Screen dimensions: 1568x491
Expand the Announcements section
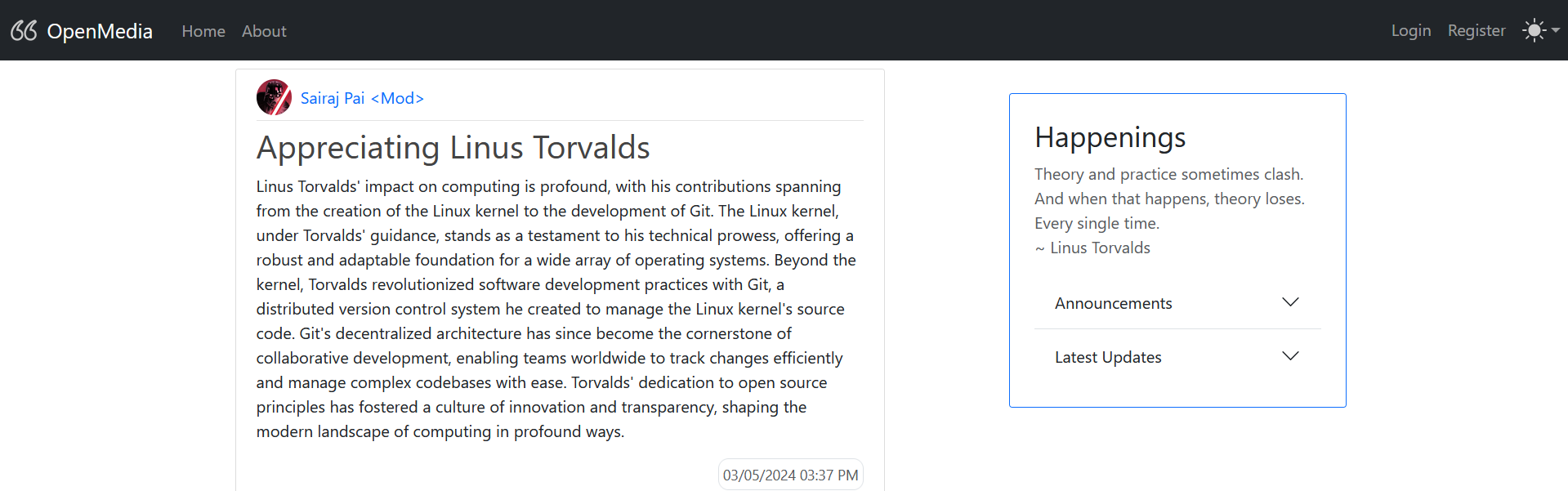[x=1113, y=303]
